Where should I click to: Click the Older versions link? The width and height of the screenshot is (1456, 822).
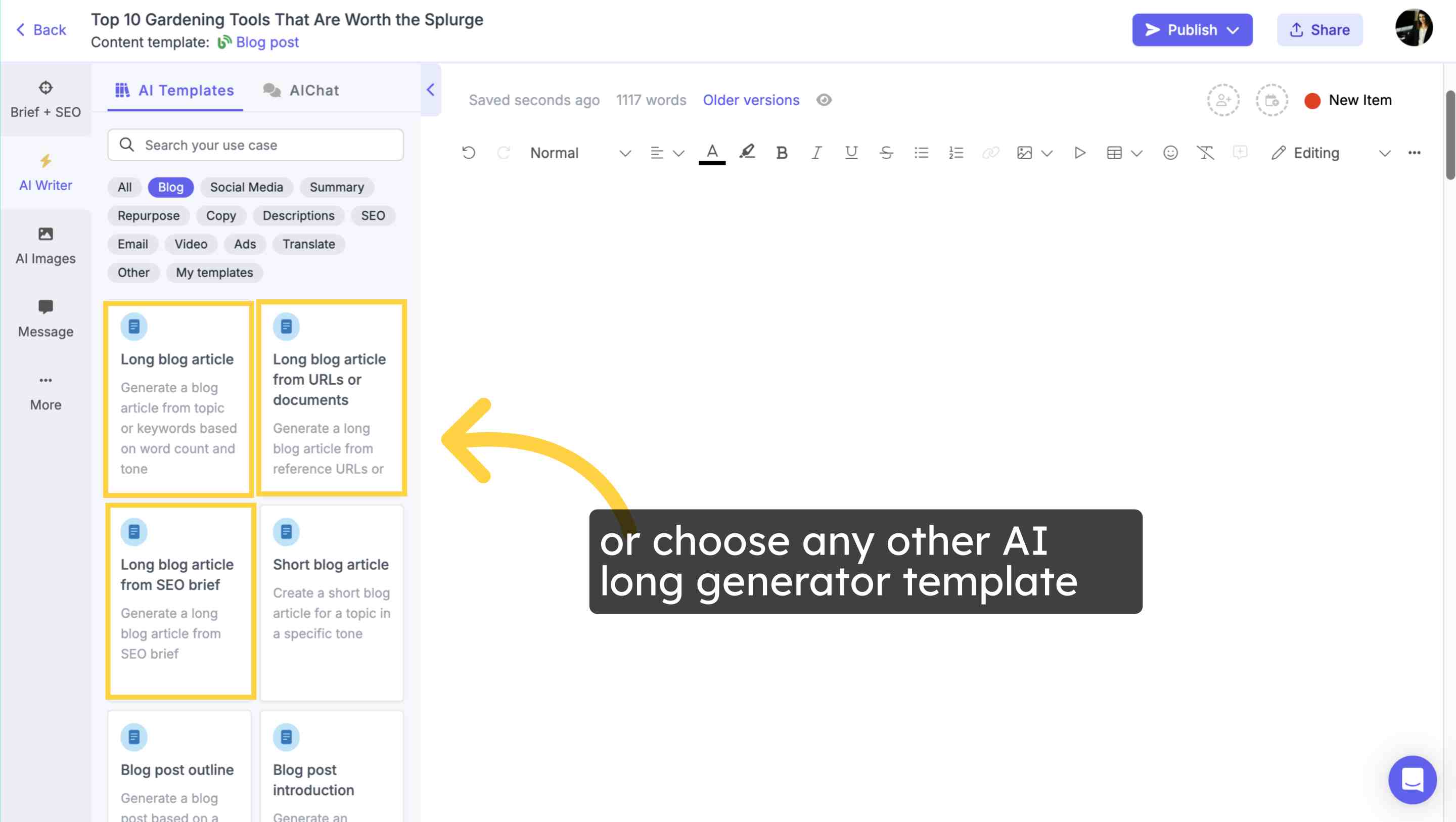751,99
